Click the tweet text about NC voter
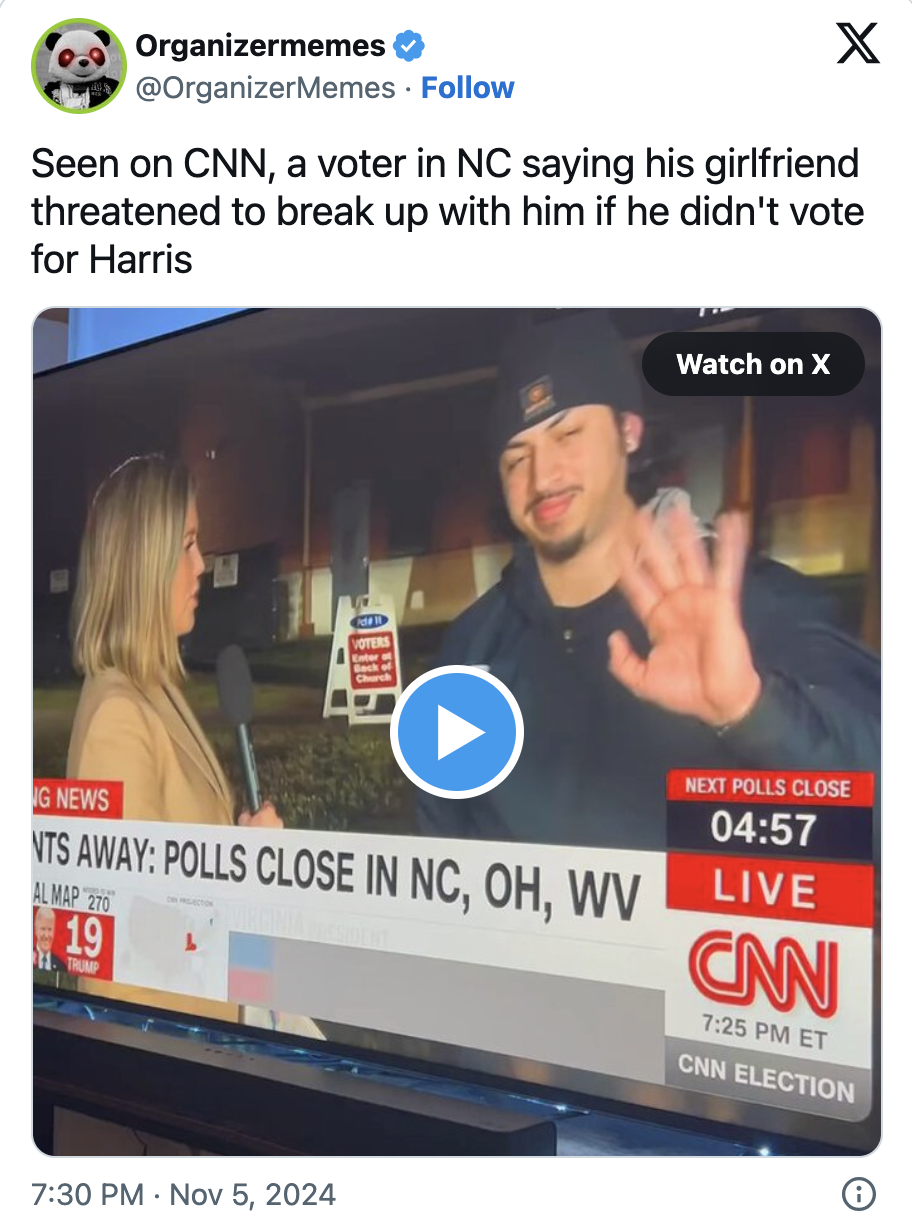 pyautogui.click(x=446, y=212)
